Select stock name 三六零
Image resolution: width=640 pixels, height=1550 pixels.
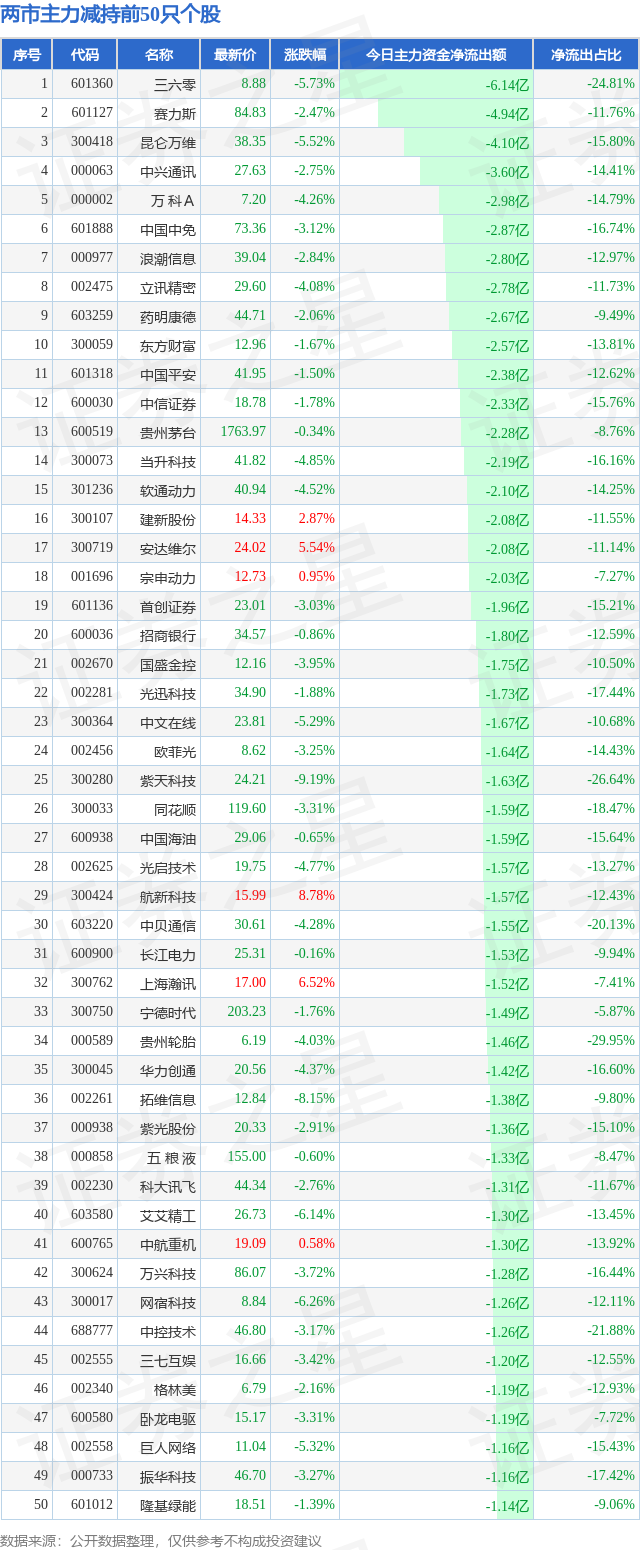click(175, 84)
